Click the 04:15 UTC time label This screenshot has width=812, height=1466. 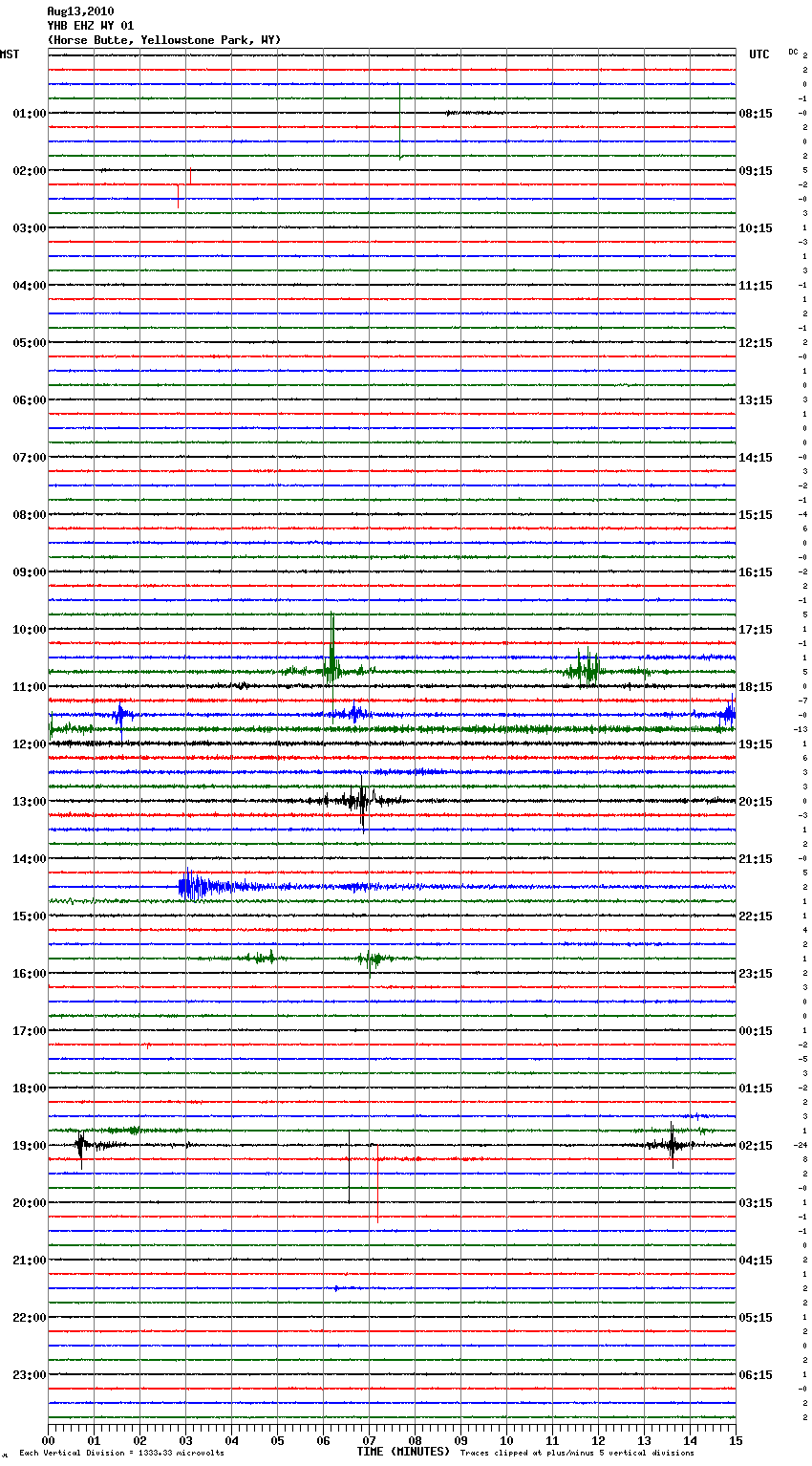tap(756, 1261)
